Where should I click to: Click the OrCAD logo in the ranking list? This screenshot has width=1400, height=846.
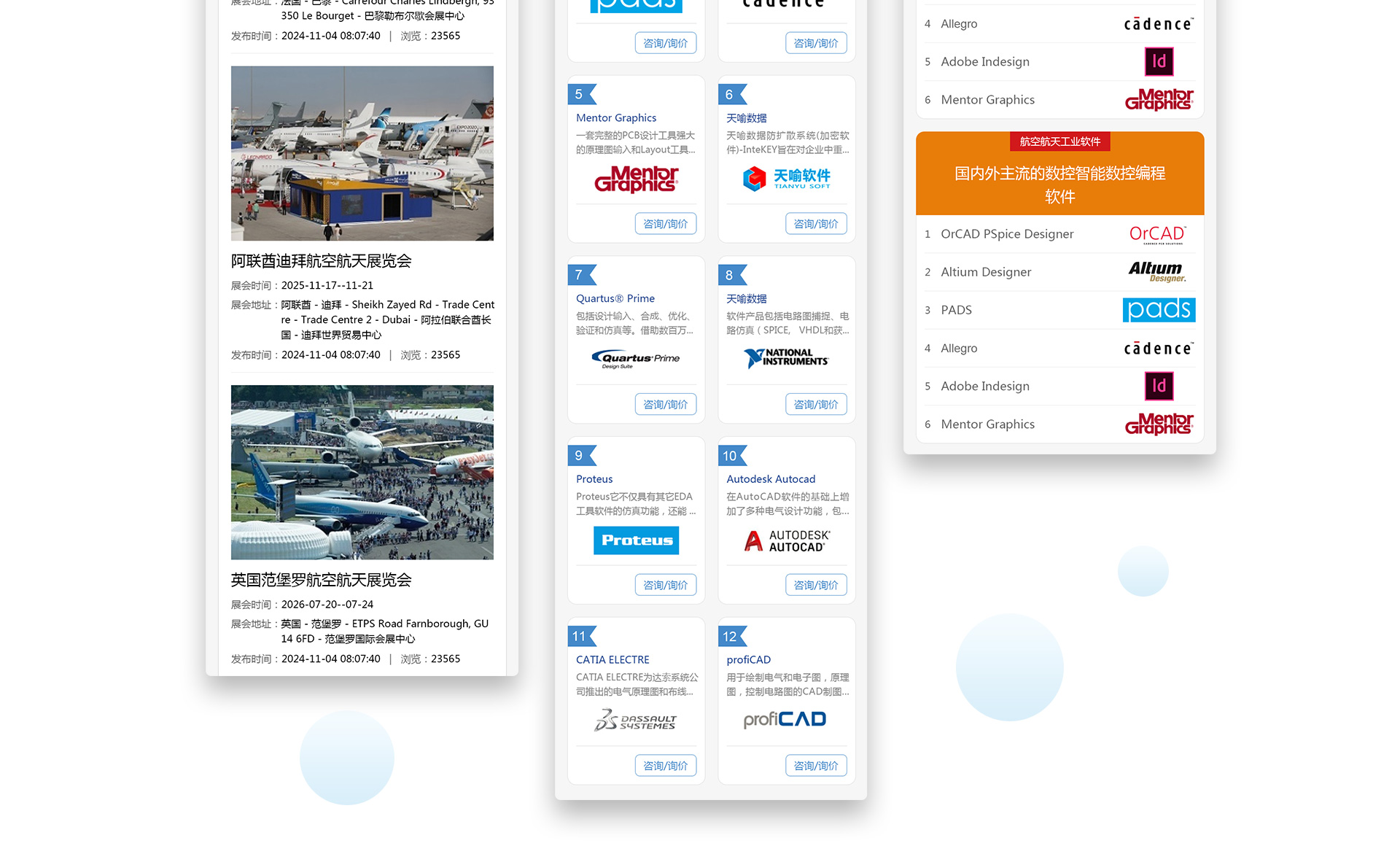(1157, 234)
